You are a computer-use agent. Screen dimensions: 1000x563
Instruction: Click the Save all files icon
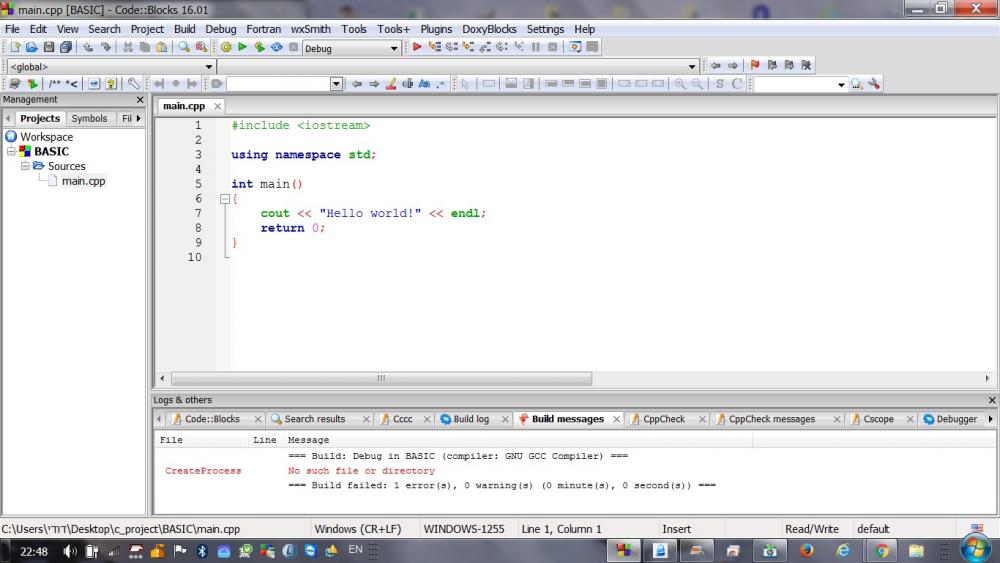click(66, 47)
